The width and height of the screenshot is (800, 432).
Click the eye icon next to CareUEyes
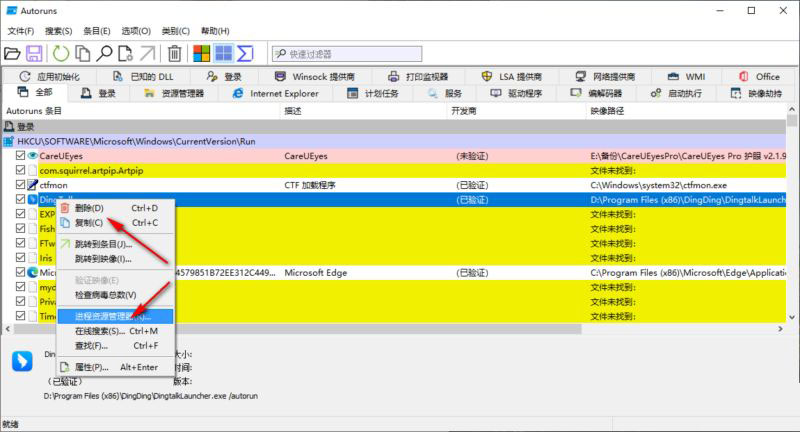click(33, 156)
